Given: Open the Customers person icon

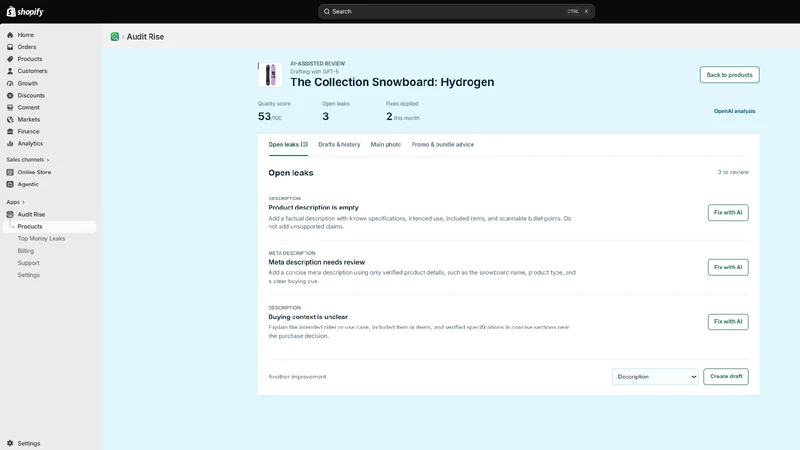Looking at the screenshot, I should [10, 71].
